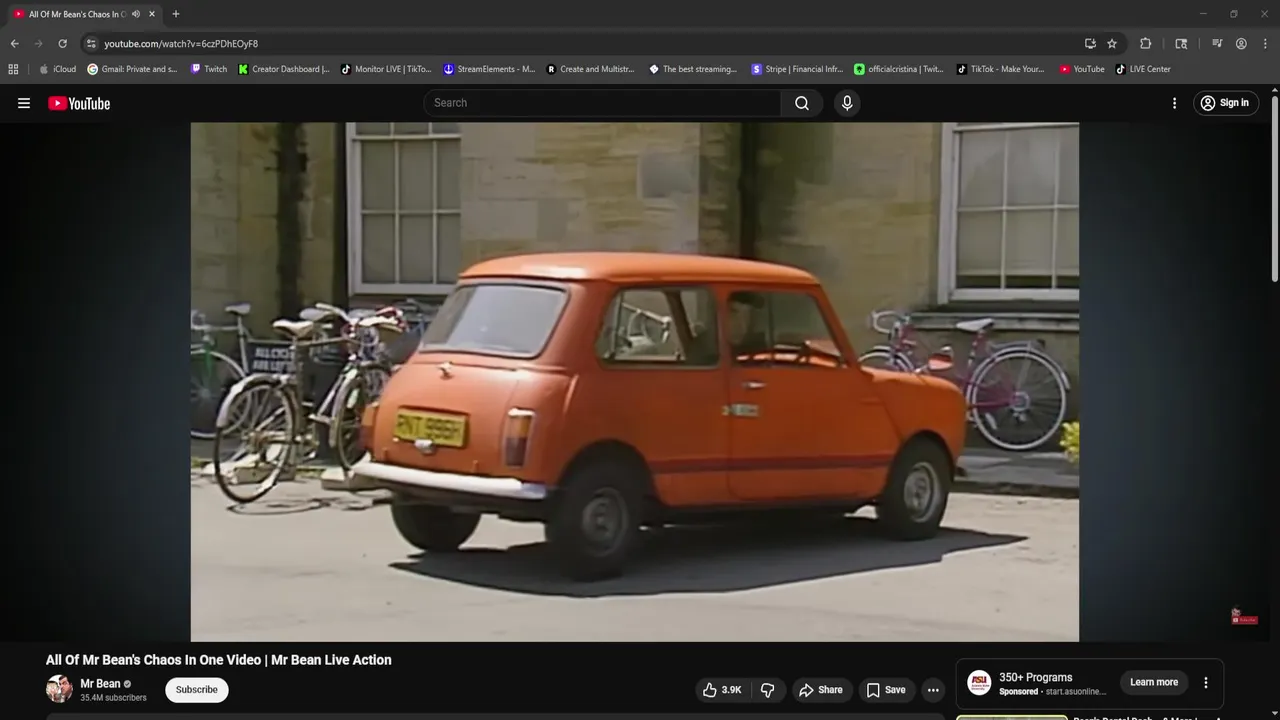This screenshot has height=720, width=1280.
Task: Open the TikTok Make Your Day bookmark
Action: (1001, 69)
